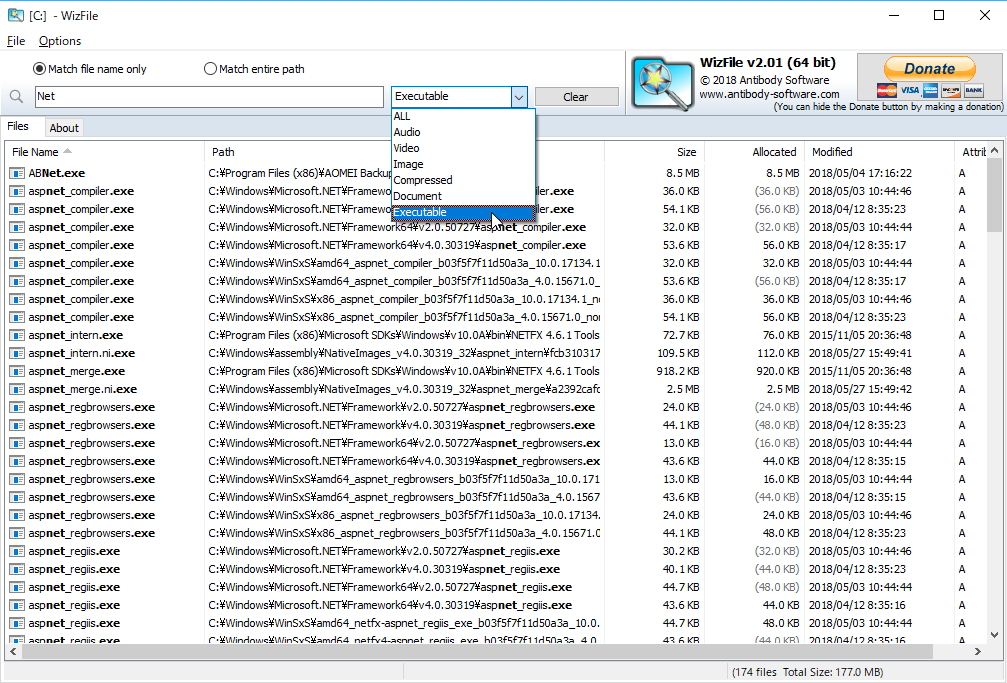This screenshot has height=683, width=1007.
Task: Sort by Size column header
Action: click(x=654, y=152)
